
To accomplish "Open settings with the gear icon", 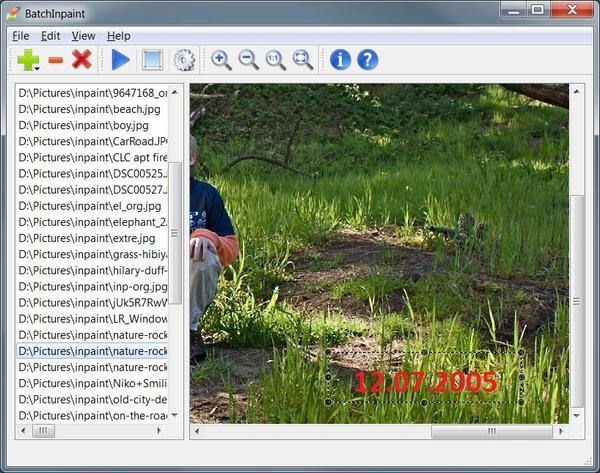I will (184, 60).
